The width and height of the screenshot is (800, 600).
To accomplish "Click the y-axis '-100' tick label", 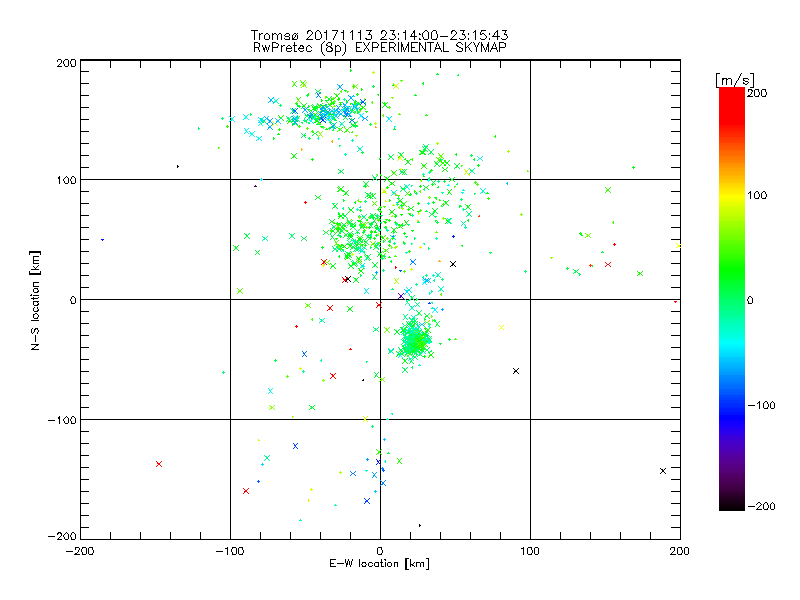I will 62,420.
